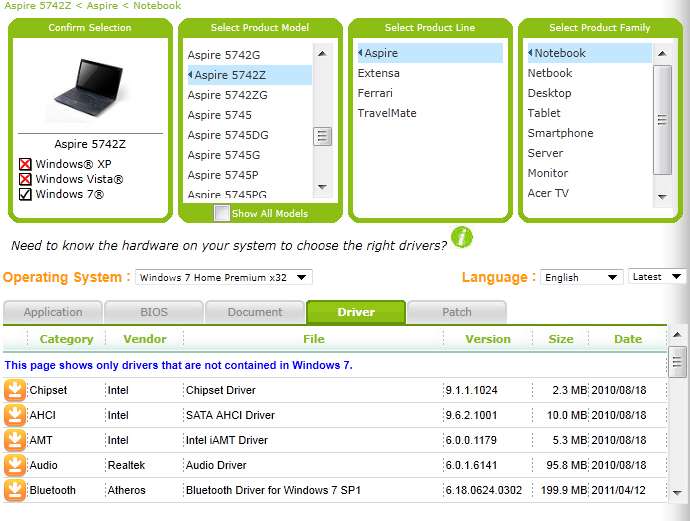Toggle the Windows 7 checkbox
Image resolution: width=690 pixels, height=521 pixels.
point(25,194)
